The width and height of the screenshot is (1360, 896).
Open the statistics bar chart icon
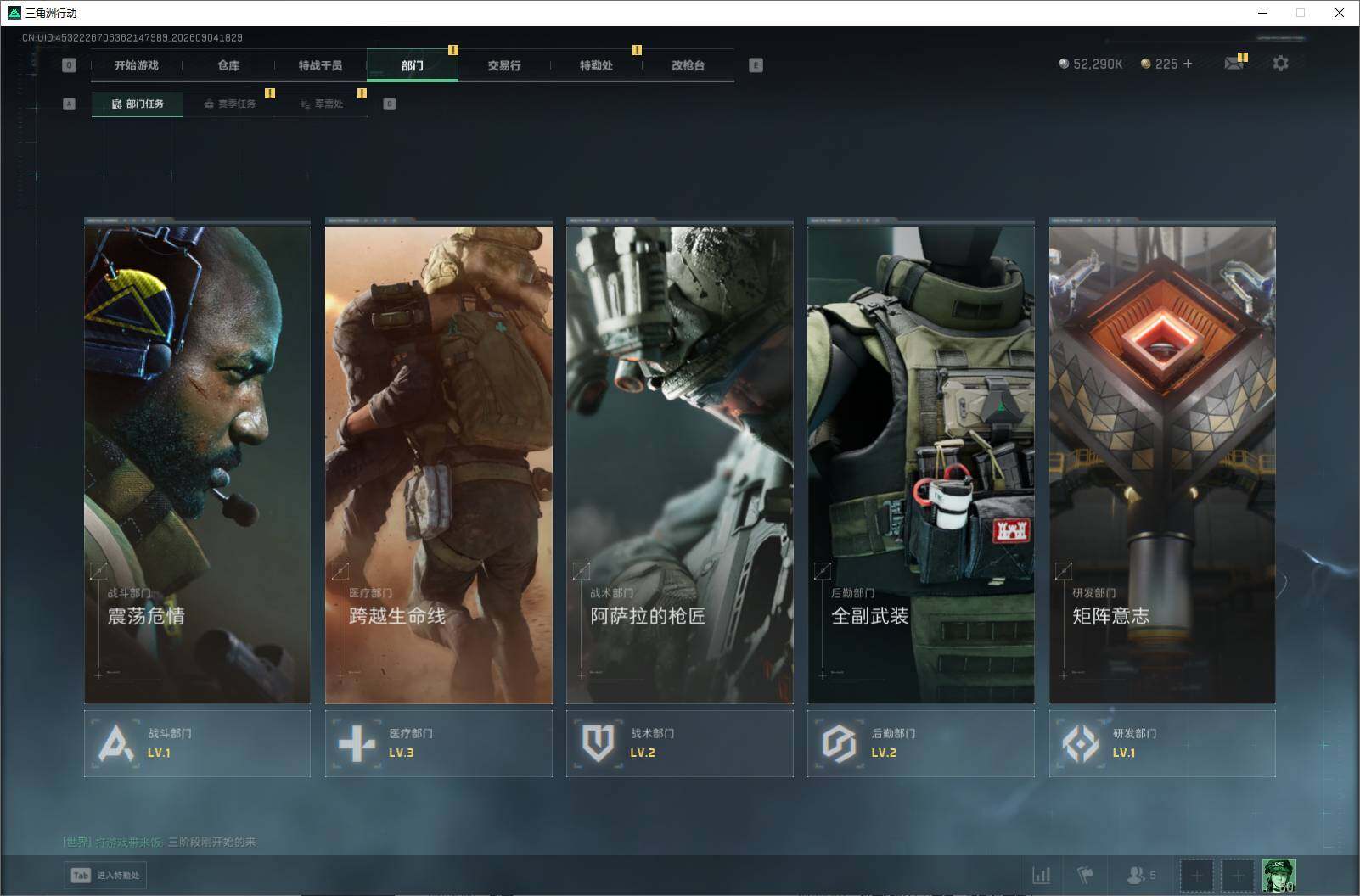pos(1041,875)
